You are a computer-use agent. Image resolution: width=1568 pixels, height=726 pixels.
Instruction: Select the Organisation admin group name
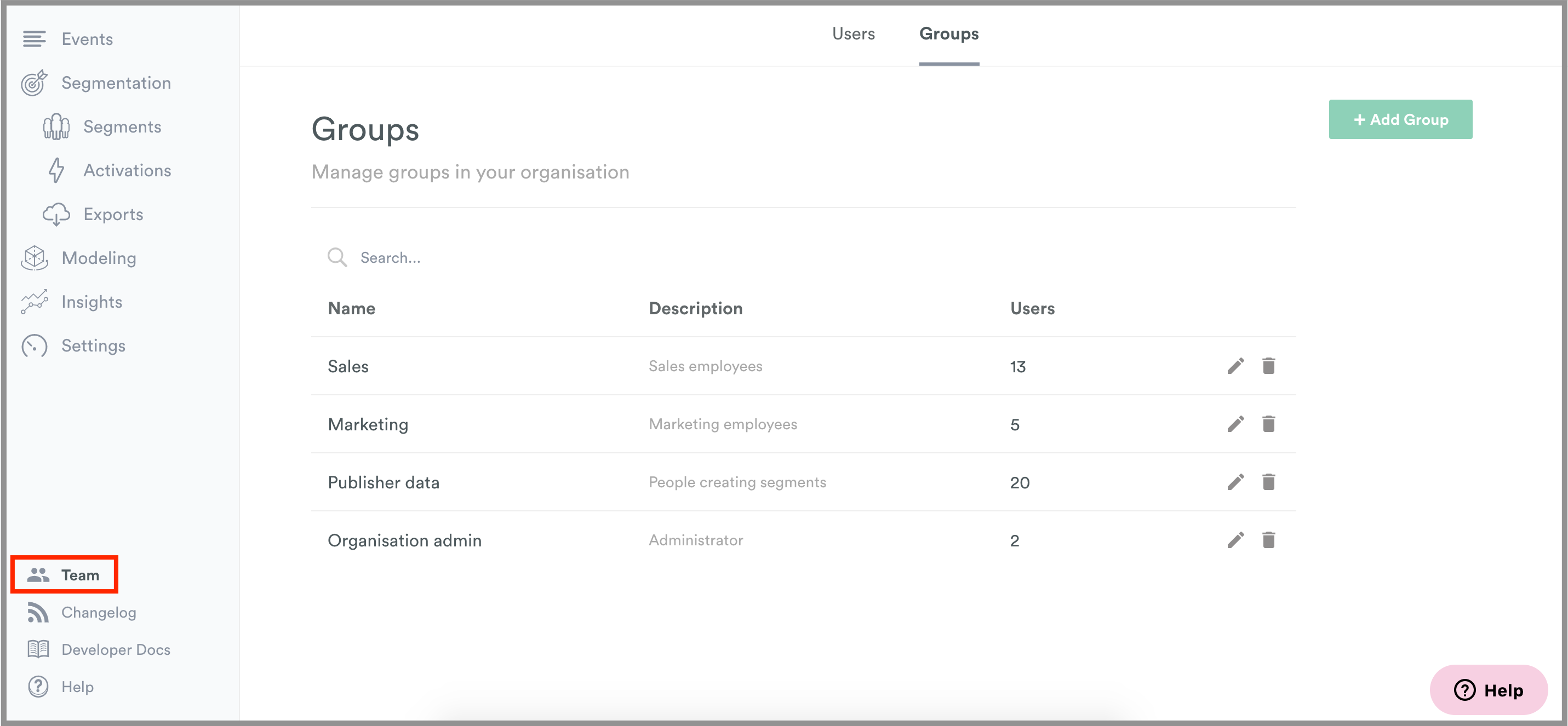404,540
